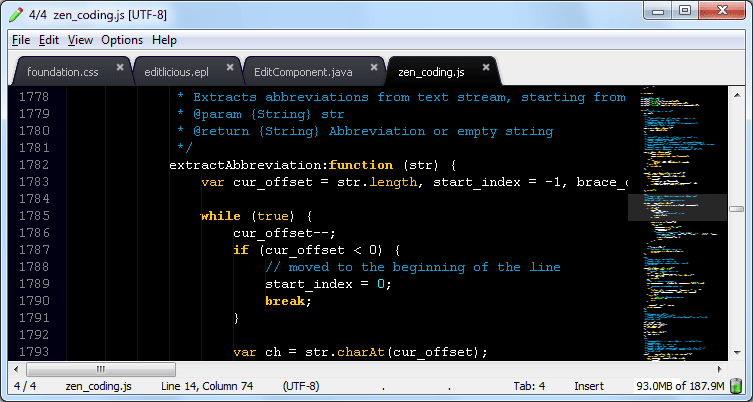Viewport: 753px width, 402px height.
Task: Expand the Options menu
Action: coord(122,40)
